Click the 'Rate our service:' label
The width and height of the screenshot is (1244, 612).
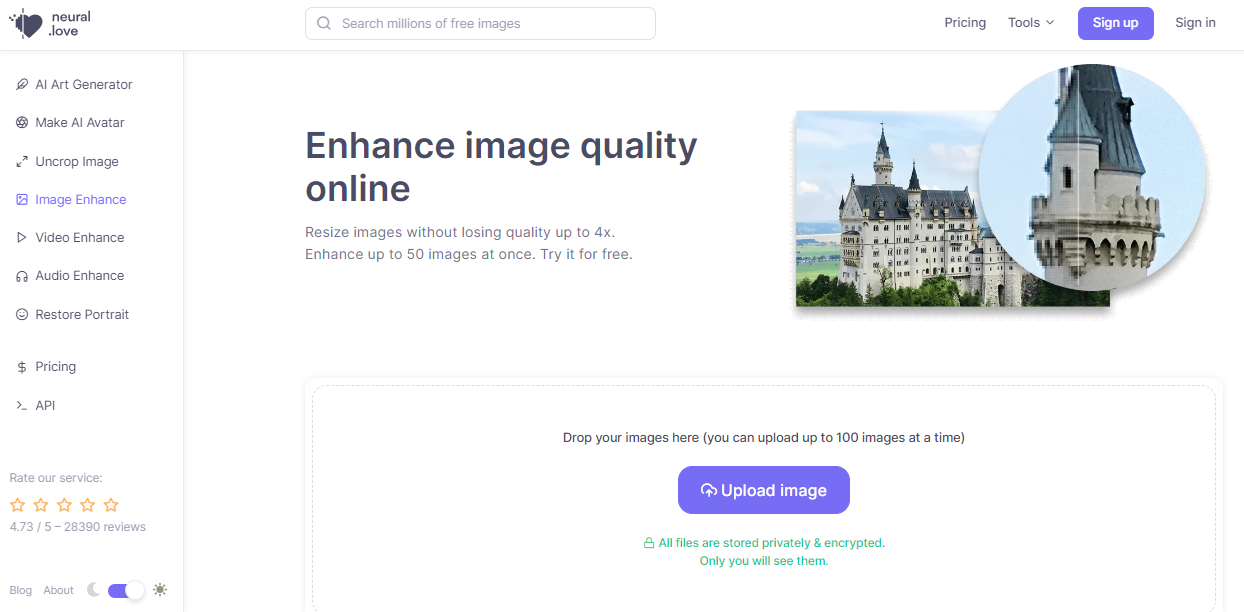[56, 478]
